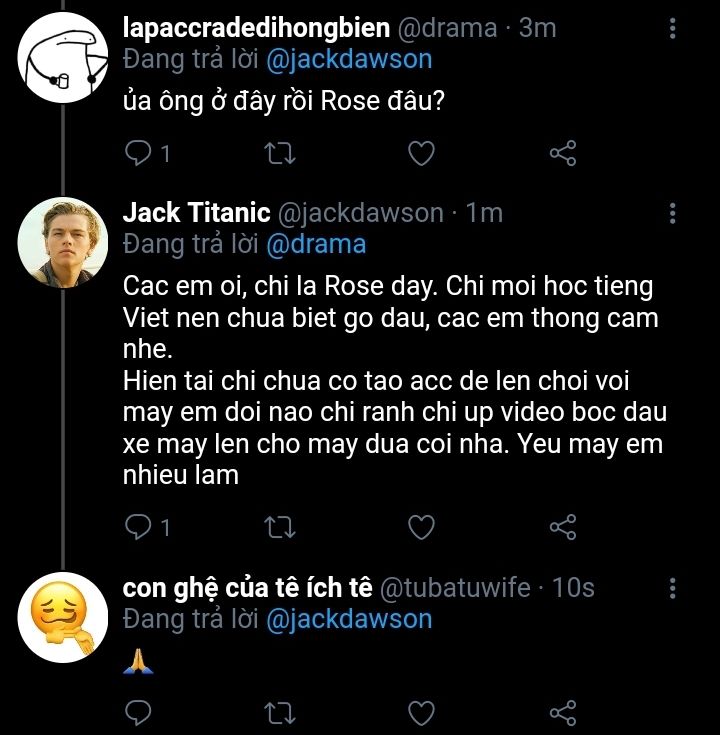
Task: Share Jack Titanic's tweet
Action: [564, 526]
